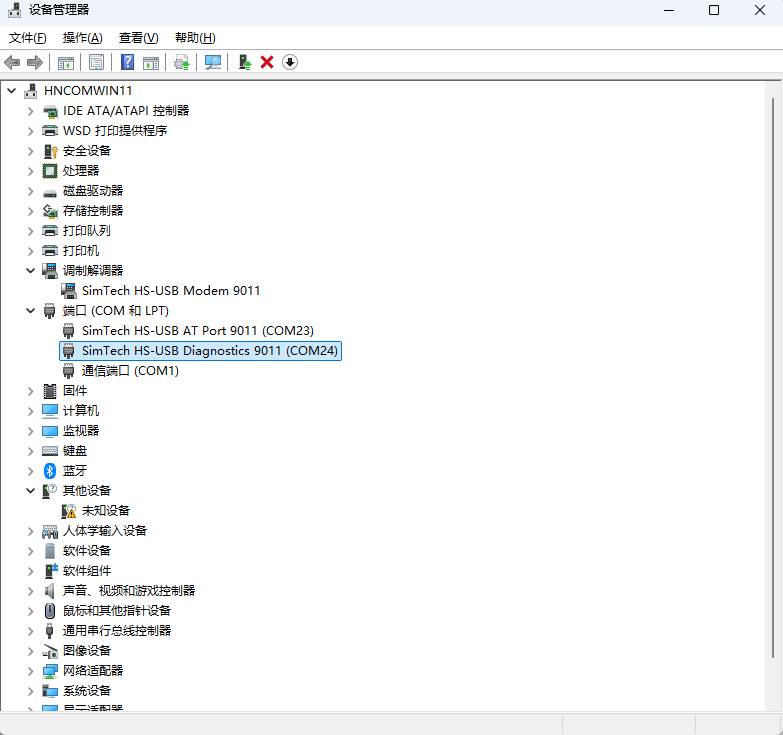The height and width of the screenshot is (735, 783).
Task: Click the back arrow toolbar icon
Action: point(13,62)
